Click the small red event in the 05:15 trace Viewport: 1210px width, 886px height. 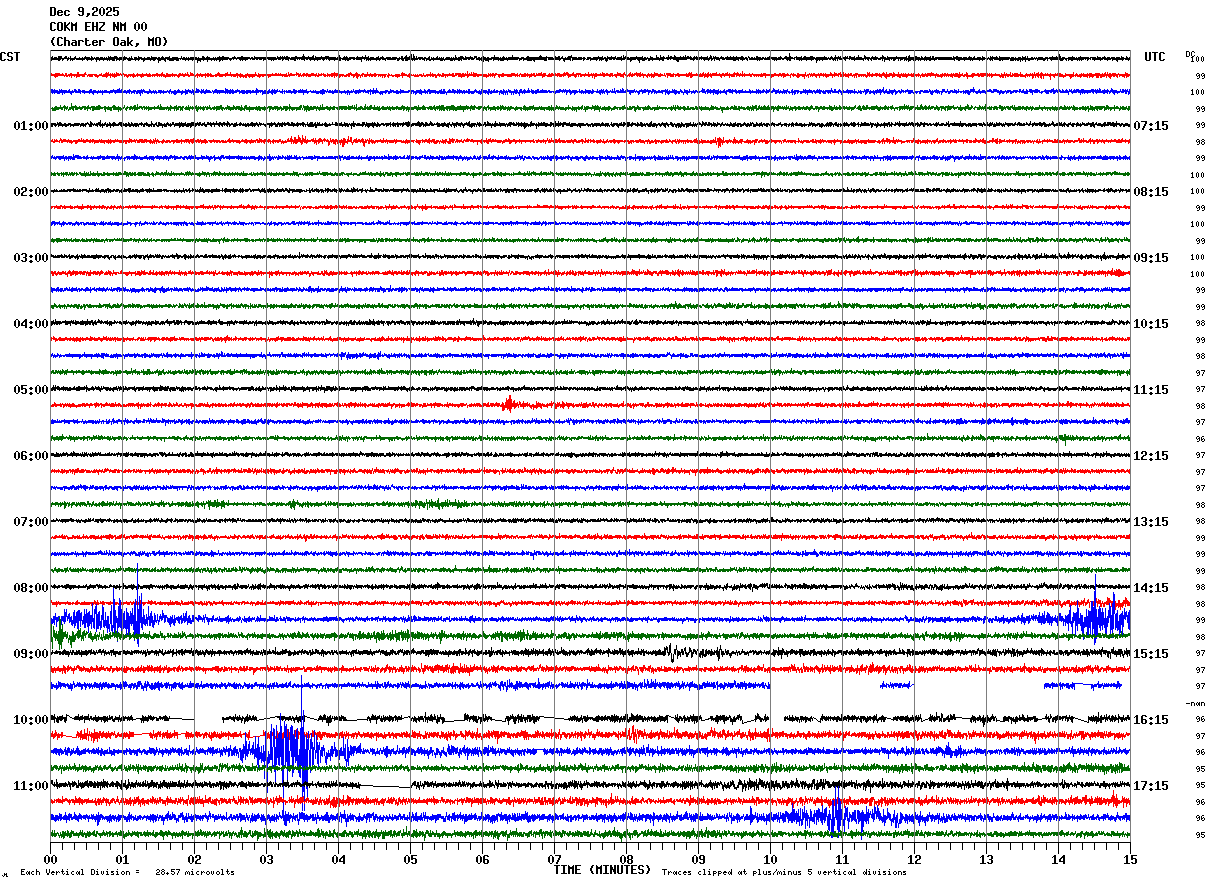click(510, 404)
